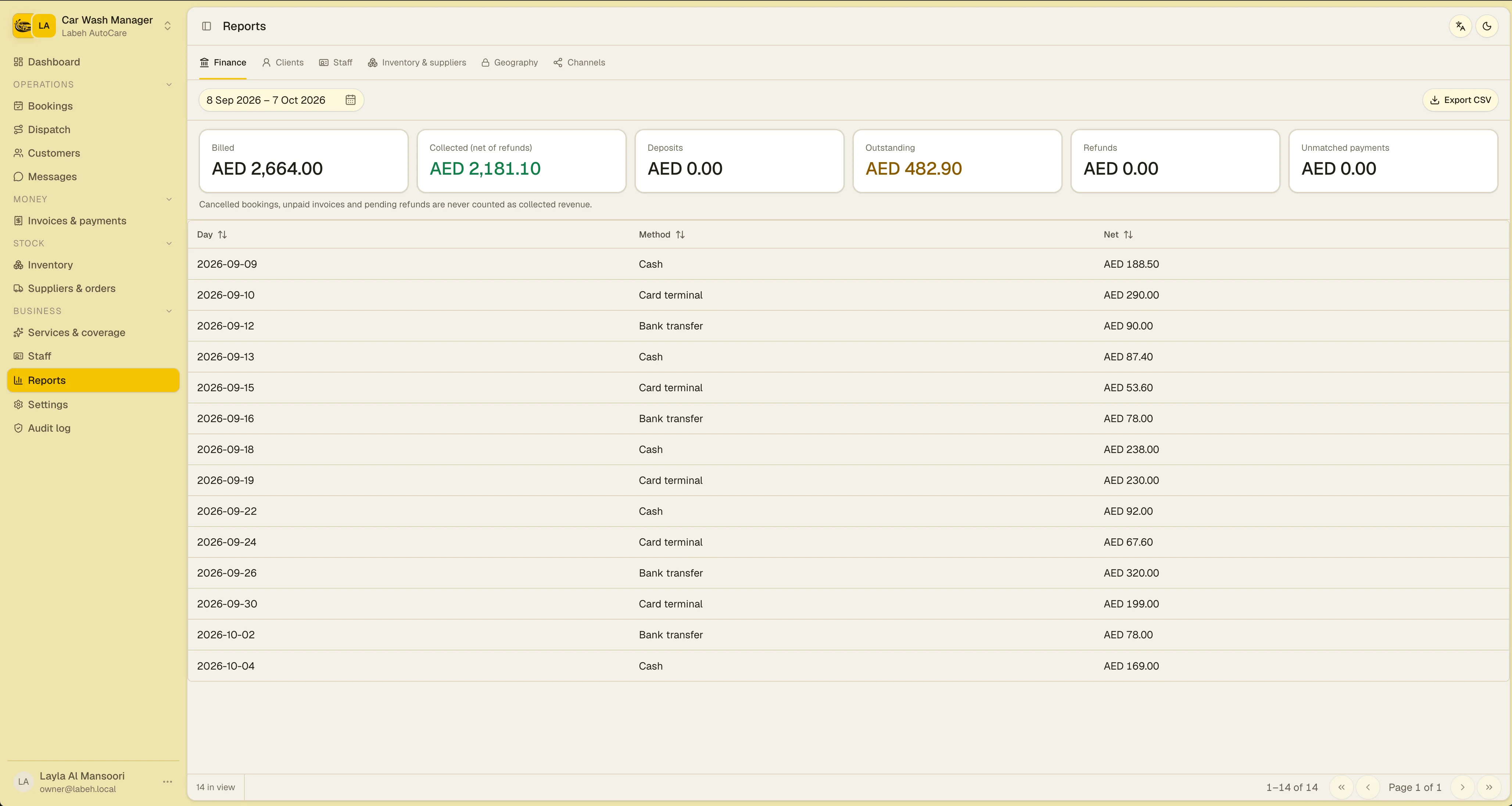Open Audit log page
The width and height of the screenshot is (1512, 806).
point(93,428)
